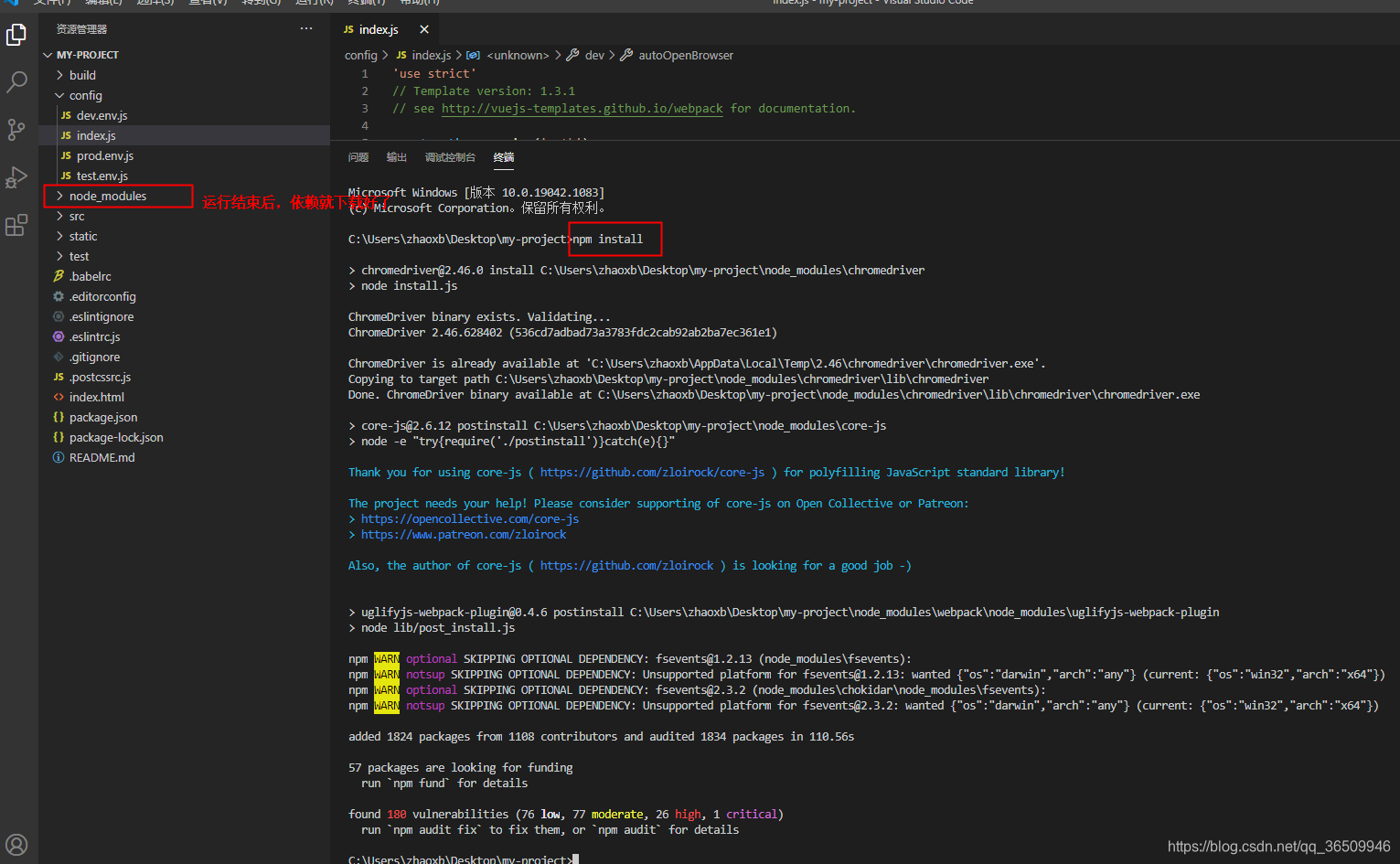Collapse the config folder

tap(85, 94)
